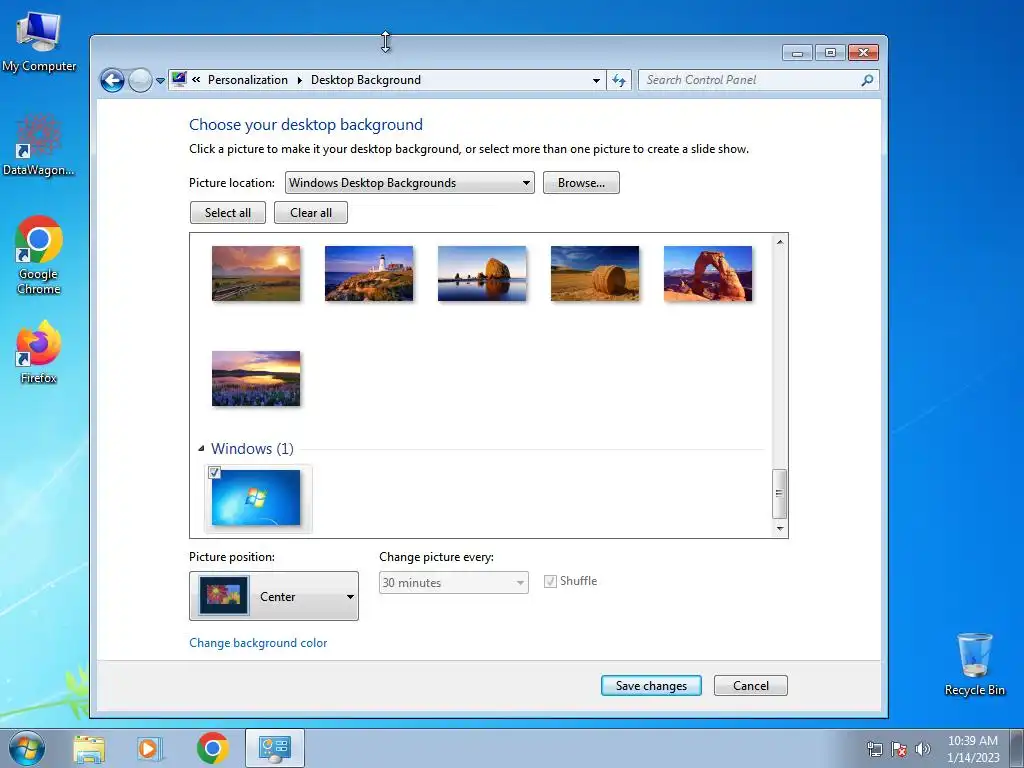The image size is (1024, 768).
Task: Close the Desktop Background window
Action: point(863,53)
